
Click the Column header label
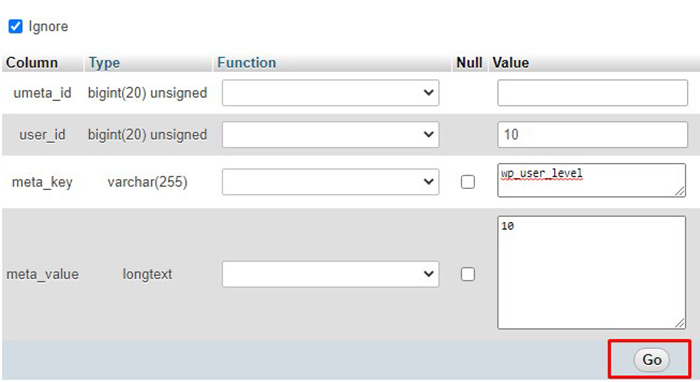click(32, 62)
